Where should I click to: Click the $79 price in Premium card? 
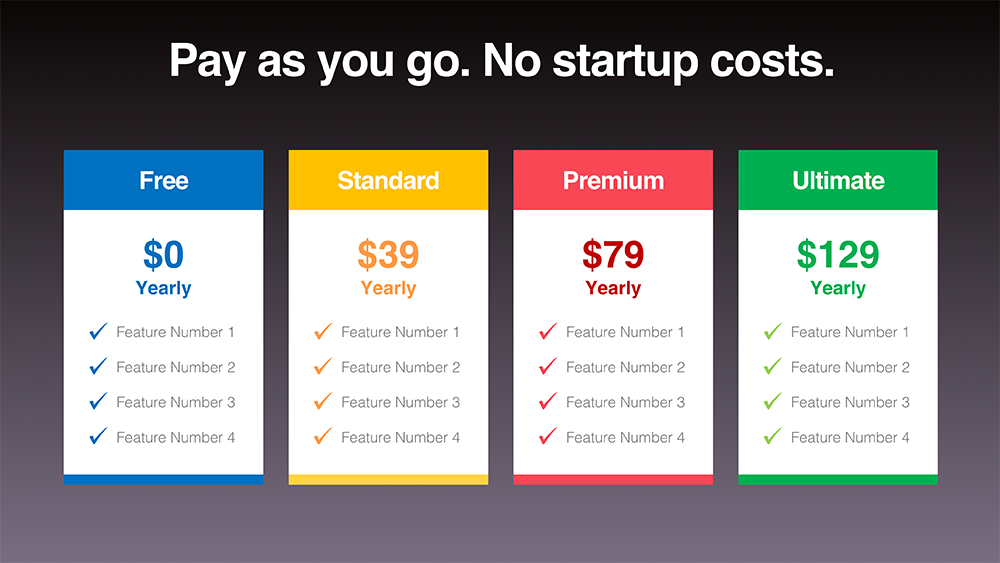pos(613,254)
